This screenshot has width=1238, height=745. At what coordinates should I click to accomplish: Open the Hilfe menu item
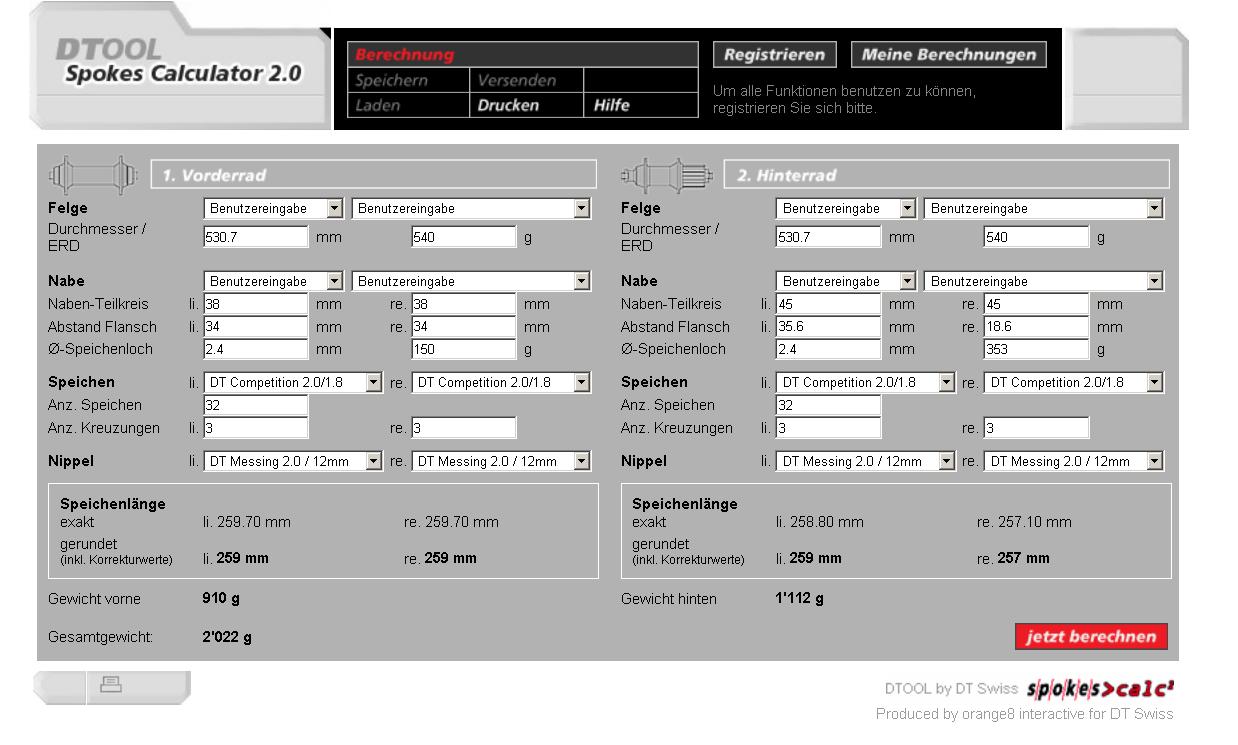pos(611,106)
